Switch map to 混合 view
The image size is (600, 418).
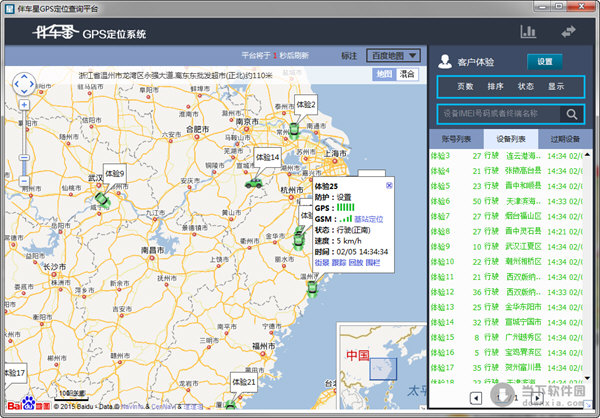[407, 74]
